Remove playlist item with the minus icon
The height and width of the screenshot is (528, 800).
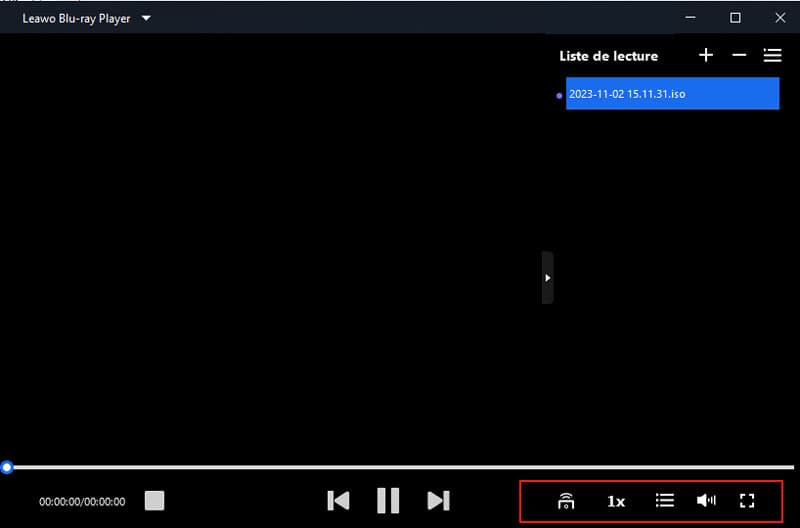[739, 55]
